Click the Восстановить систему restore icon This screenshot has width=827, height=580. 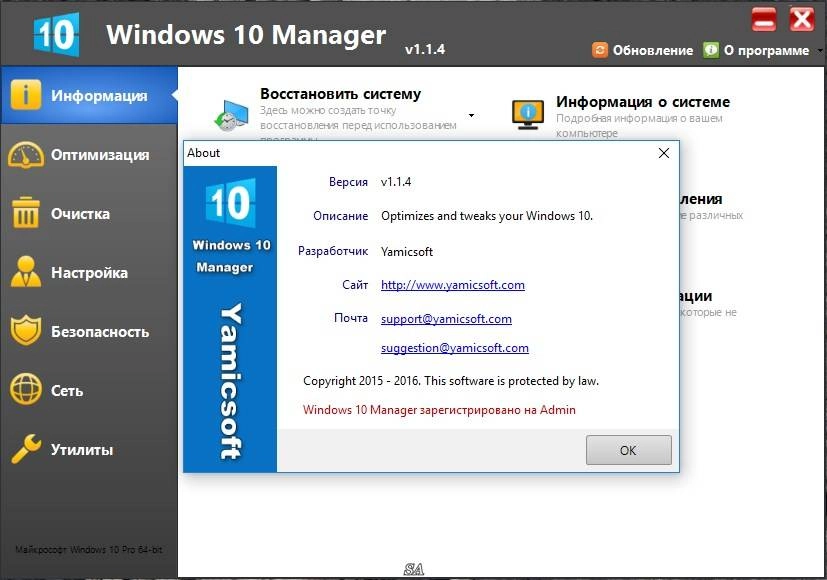click(x=232, y=115)
